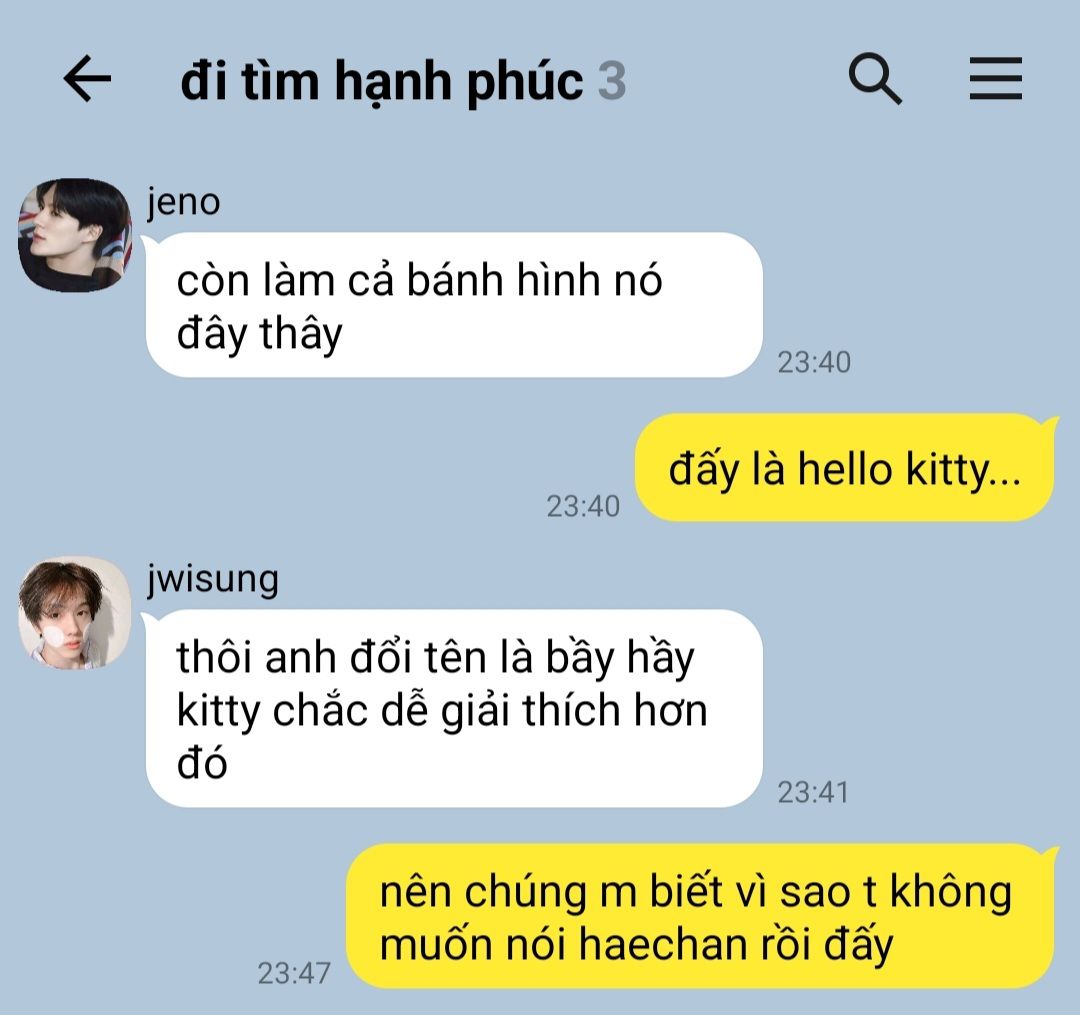
Task: Select yellow bubble "đấy là hello kitty..."
Action: 844,468
